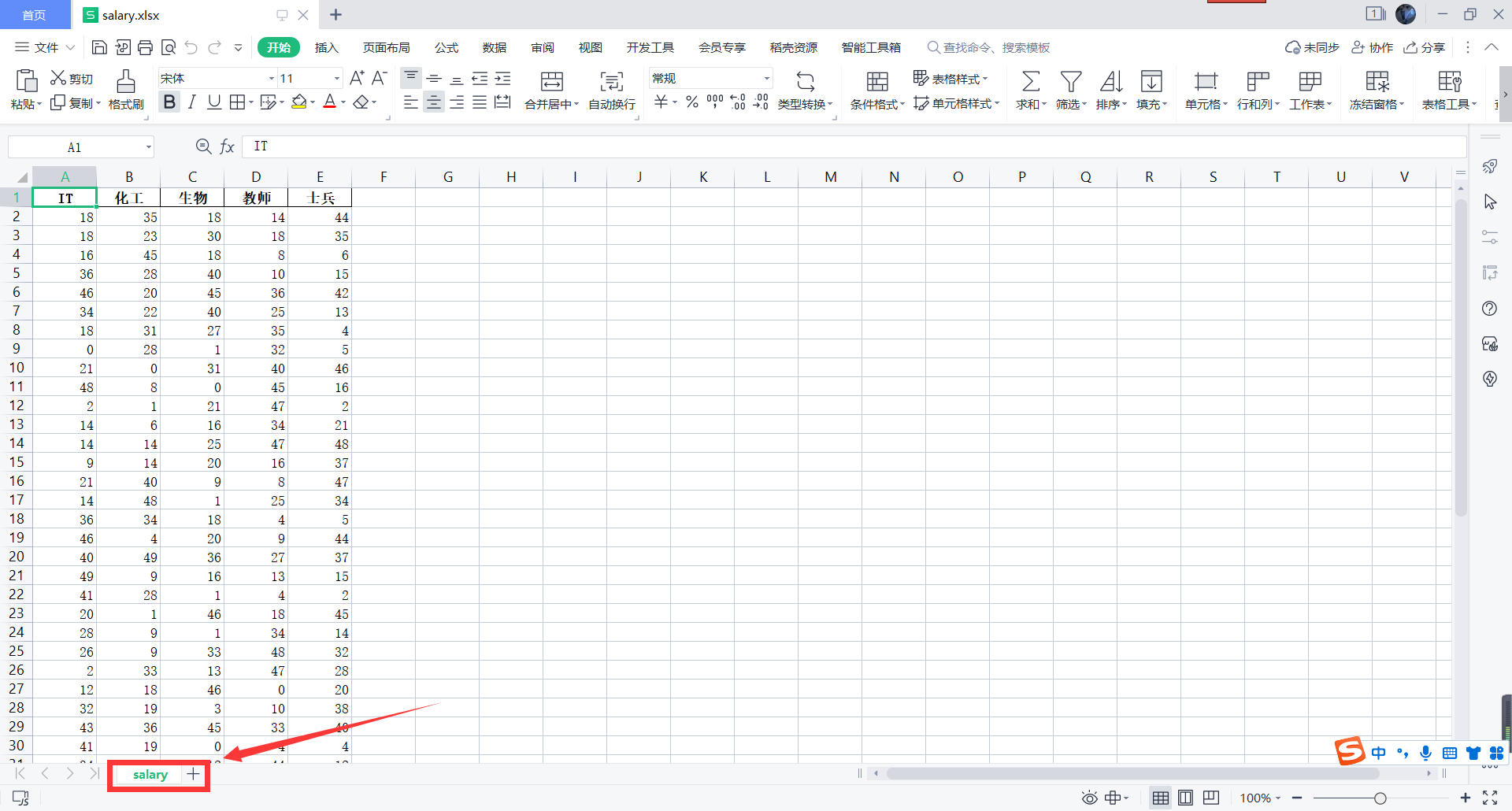Toggle Bold formatting
The image size is (1512, 811).
pyautogui.click(x=169, y=102)
